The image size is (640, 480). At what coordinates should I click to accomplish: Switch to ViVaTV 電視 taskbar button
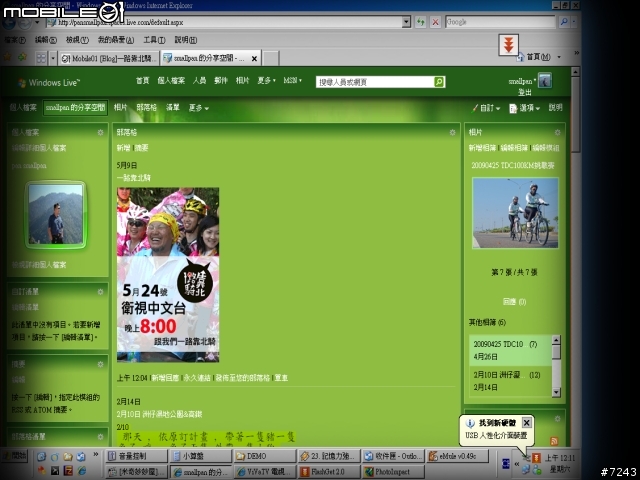click(x=265, y=472)
